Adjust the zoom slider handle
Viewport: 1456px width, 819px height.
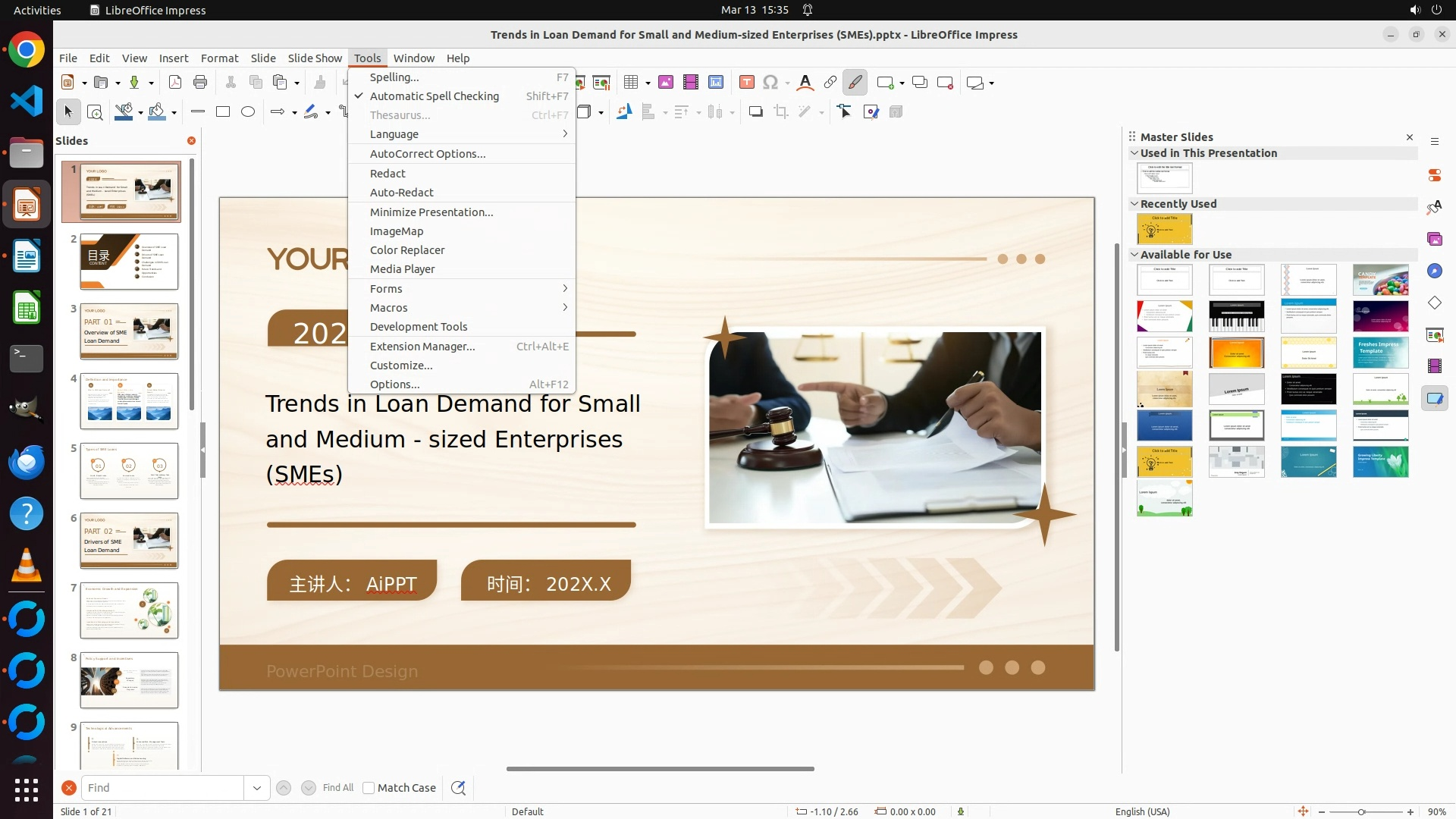[x=1361, y=812]
